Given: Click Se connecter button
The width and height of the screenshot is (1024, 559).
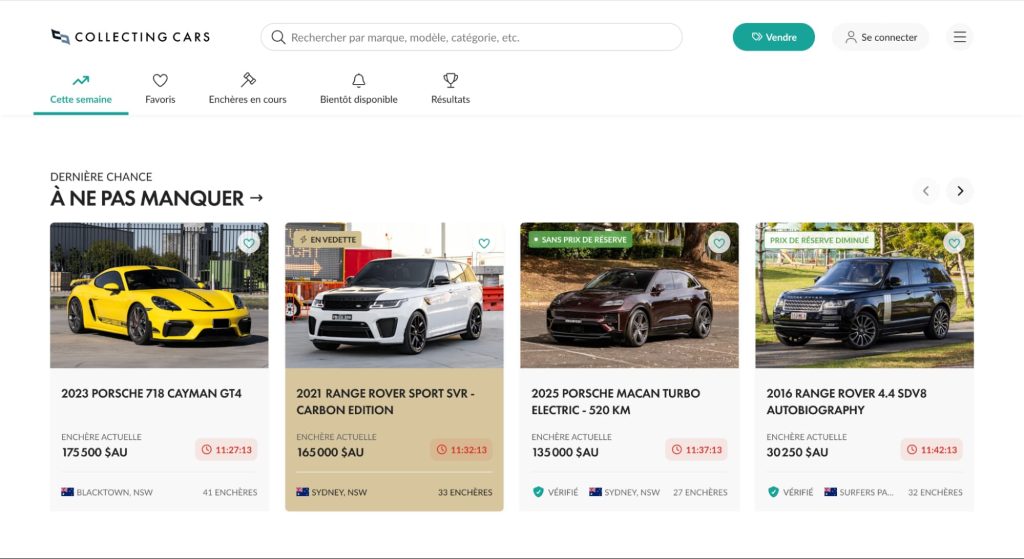Looking at the screenshot, I should pos(880,37).
